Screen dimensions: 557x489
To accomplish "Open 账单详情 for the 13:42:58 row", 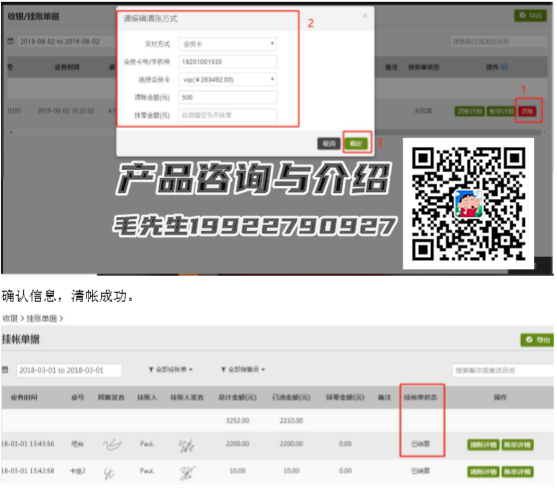I will (x=517, y=472).
